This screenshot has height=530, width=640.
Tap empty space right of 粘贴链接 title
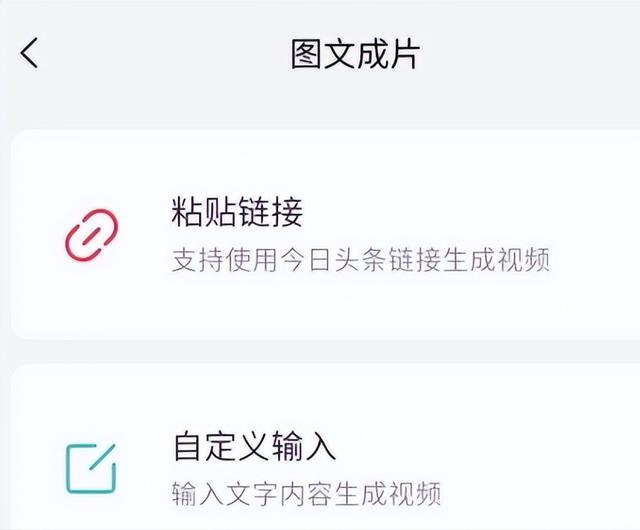[450, 212]
